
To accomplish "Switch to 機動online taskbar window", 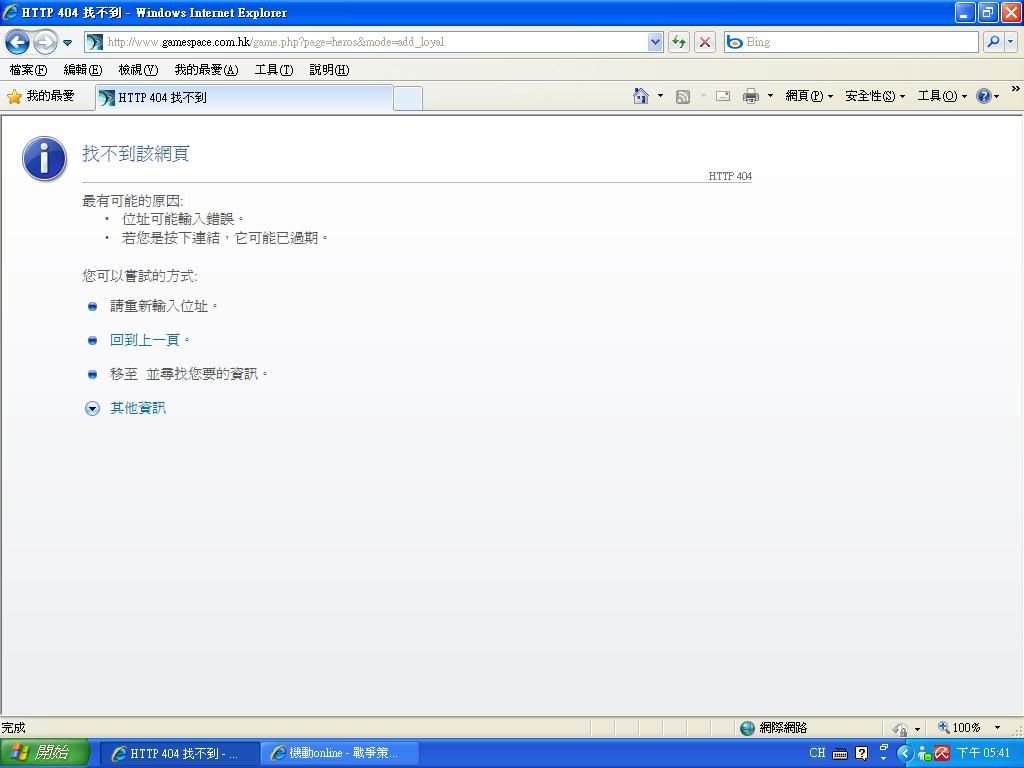I will (339, 754).
